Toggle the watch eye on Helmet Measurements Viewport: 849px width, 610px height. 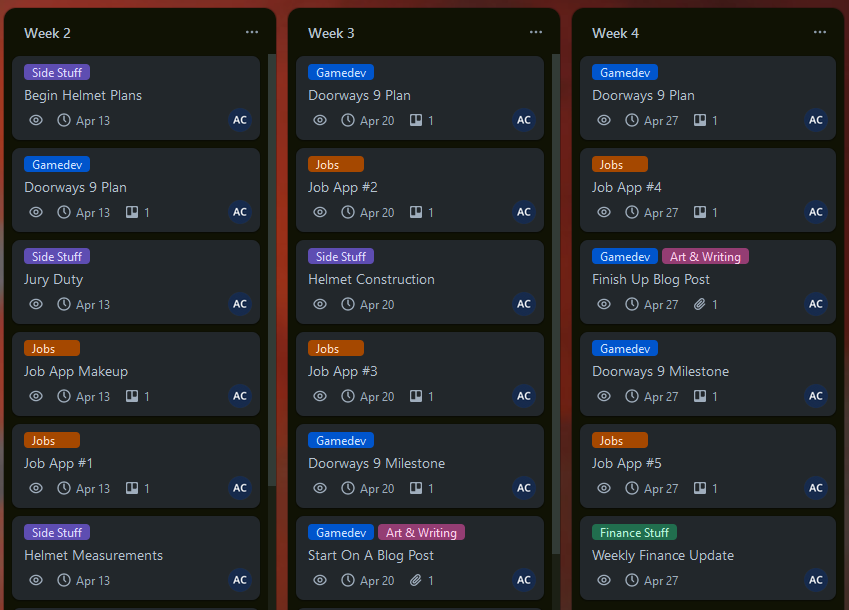pos(36,580)
